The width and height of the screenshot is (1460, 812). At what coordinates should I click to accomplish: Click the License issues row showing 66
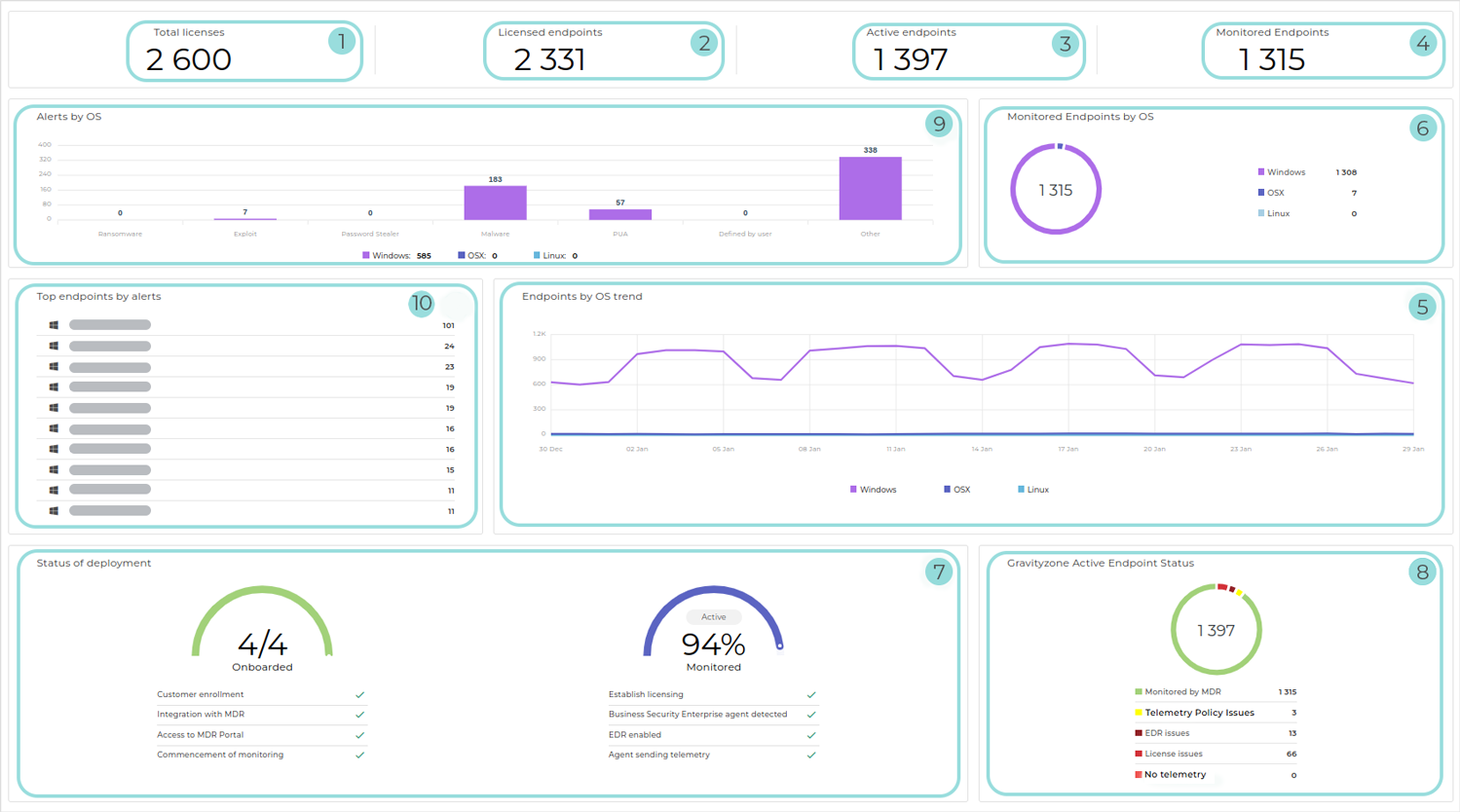tap(1215, 754)
